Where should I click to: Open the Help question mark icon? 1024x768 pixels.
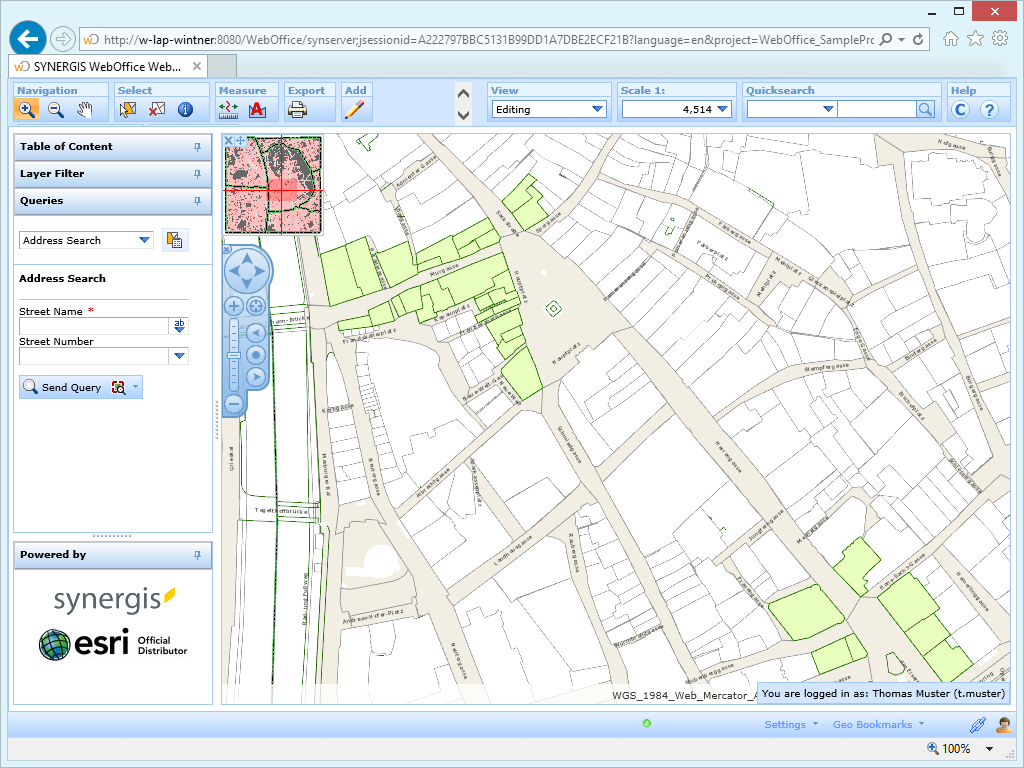[989, 110]
